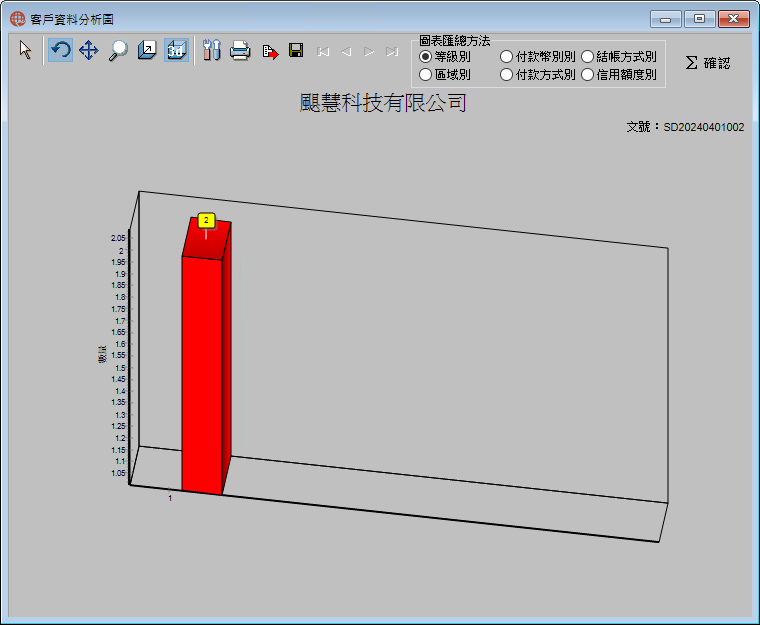The image size is (760, 625).
Task: Go to next page arrow
Action: tap(369, 51)
